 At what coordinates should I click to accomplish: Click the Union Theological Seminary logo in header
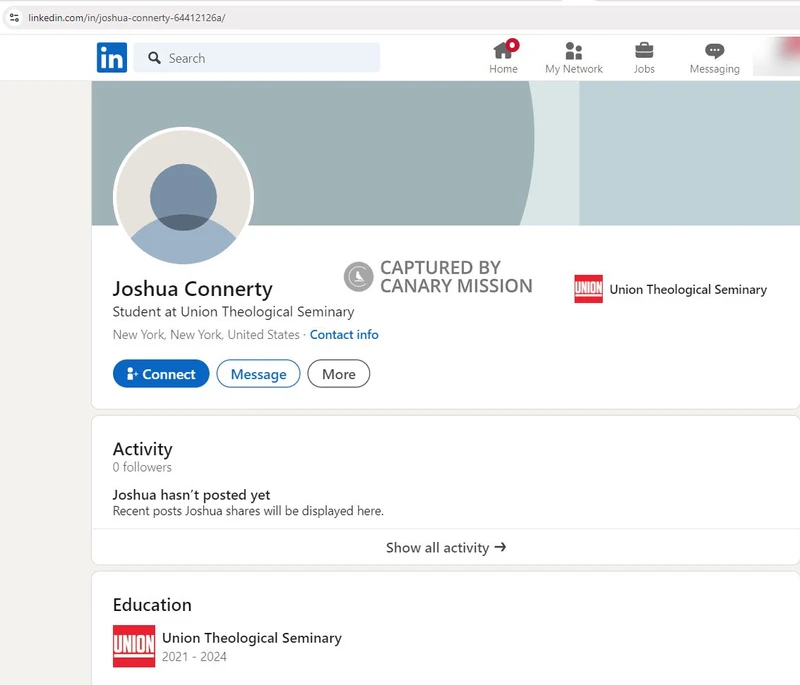[588, 289]
